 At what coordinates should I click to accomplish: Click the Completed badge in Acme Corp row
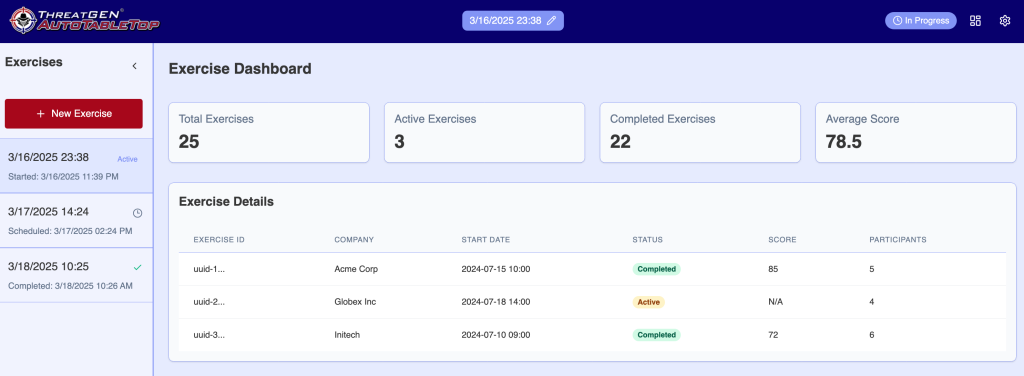point(656,269)
